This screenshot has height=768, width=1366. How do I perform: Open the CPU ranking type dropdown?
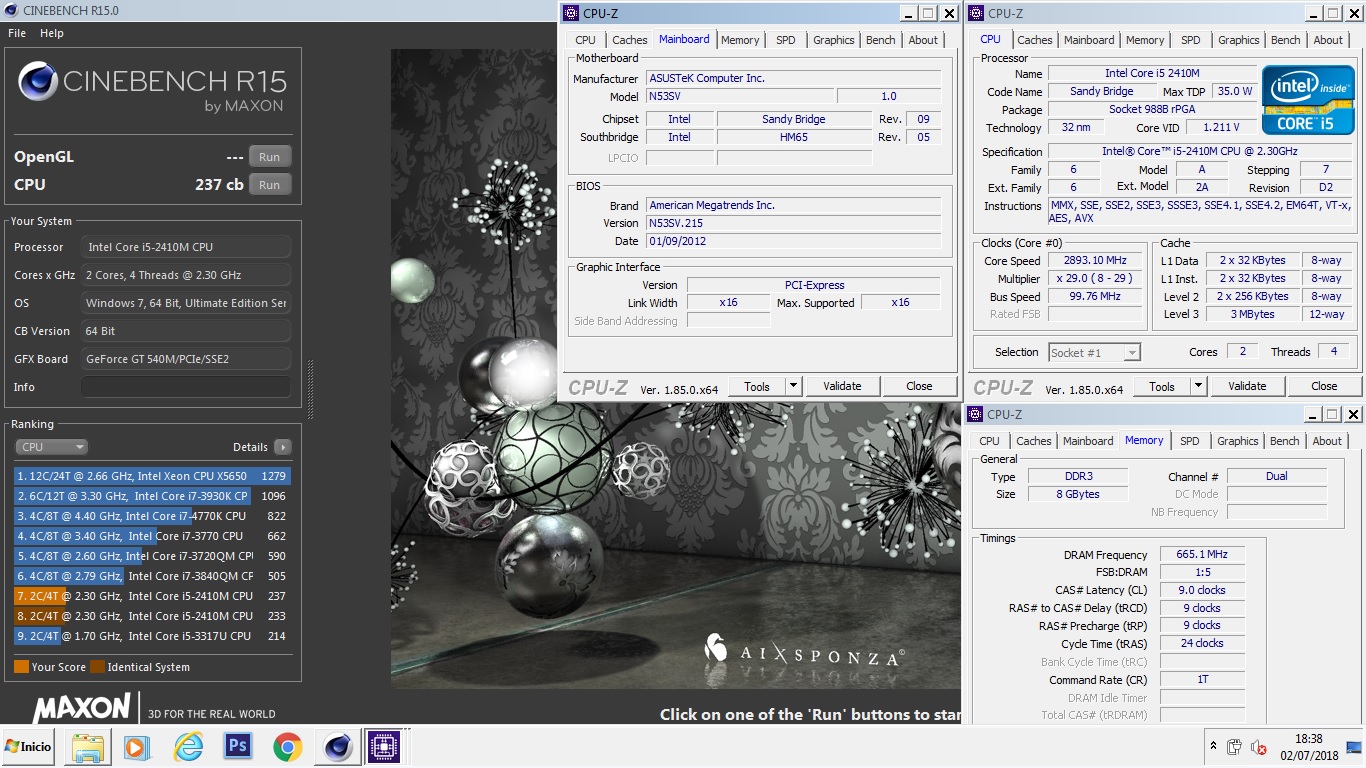[52, 447]
